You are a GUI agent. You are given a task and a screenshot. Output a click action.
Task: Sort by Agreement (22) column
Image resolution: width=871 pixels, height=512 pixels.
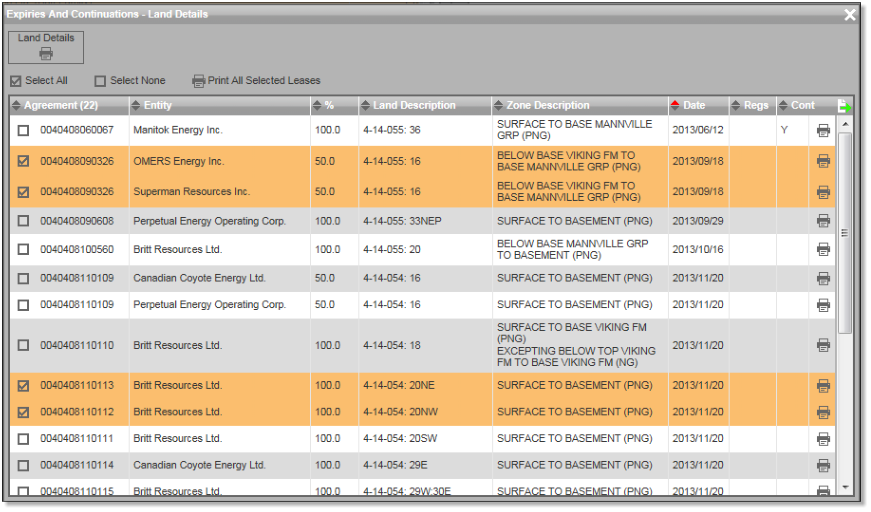coord(69,106)
